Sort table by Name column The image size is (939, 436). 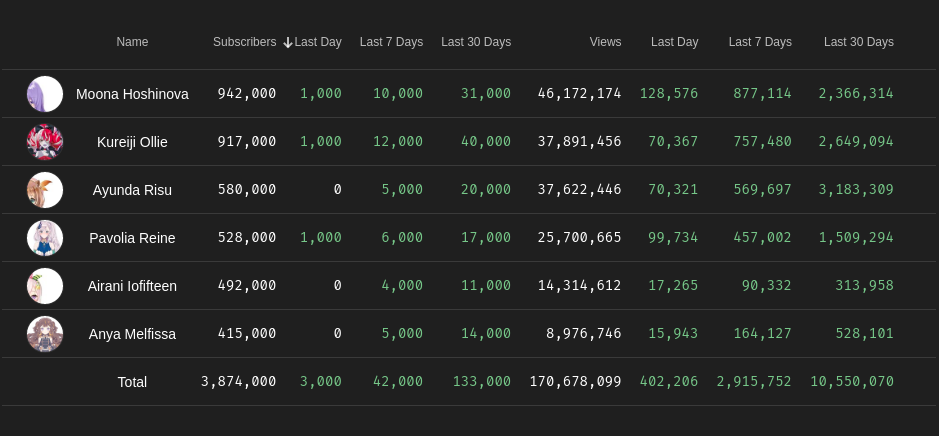point(132,42)
